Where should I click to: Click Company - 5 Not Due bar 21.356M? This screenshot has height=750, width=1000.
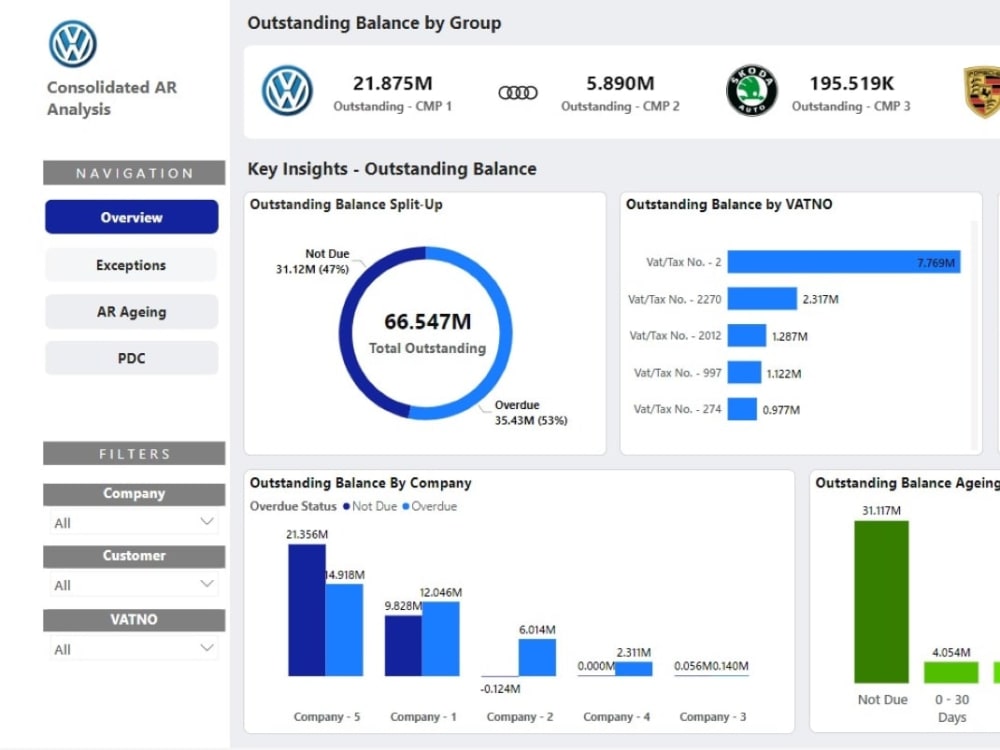pos(307,610)
